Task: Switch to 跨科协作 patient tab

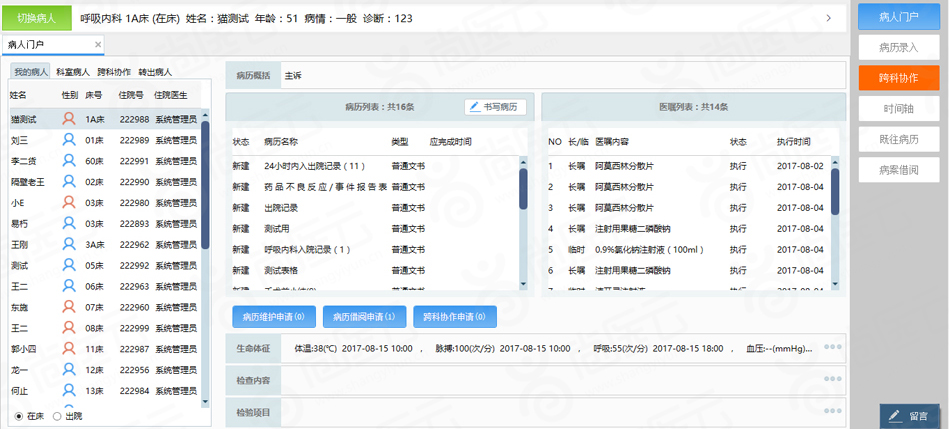Action: 114,72
